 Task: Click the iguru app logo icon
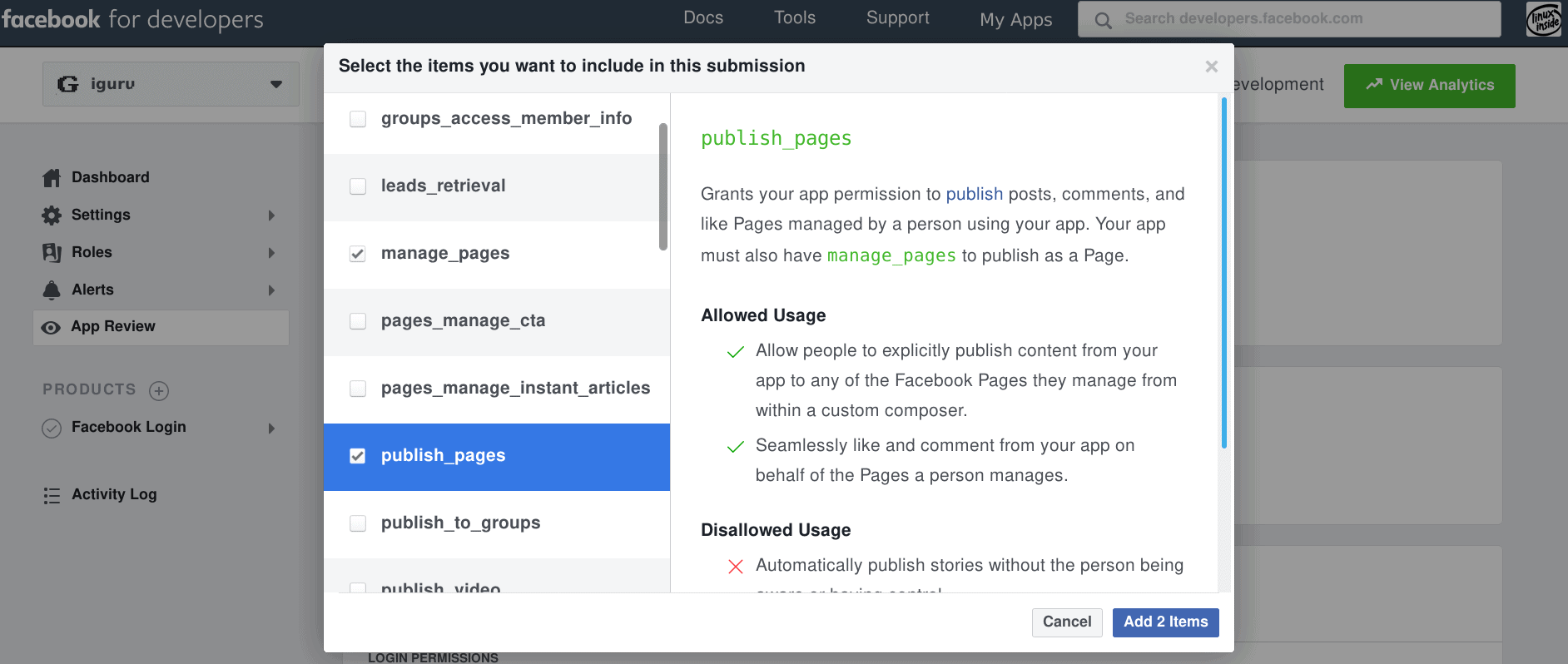pos(68,84)
